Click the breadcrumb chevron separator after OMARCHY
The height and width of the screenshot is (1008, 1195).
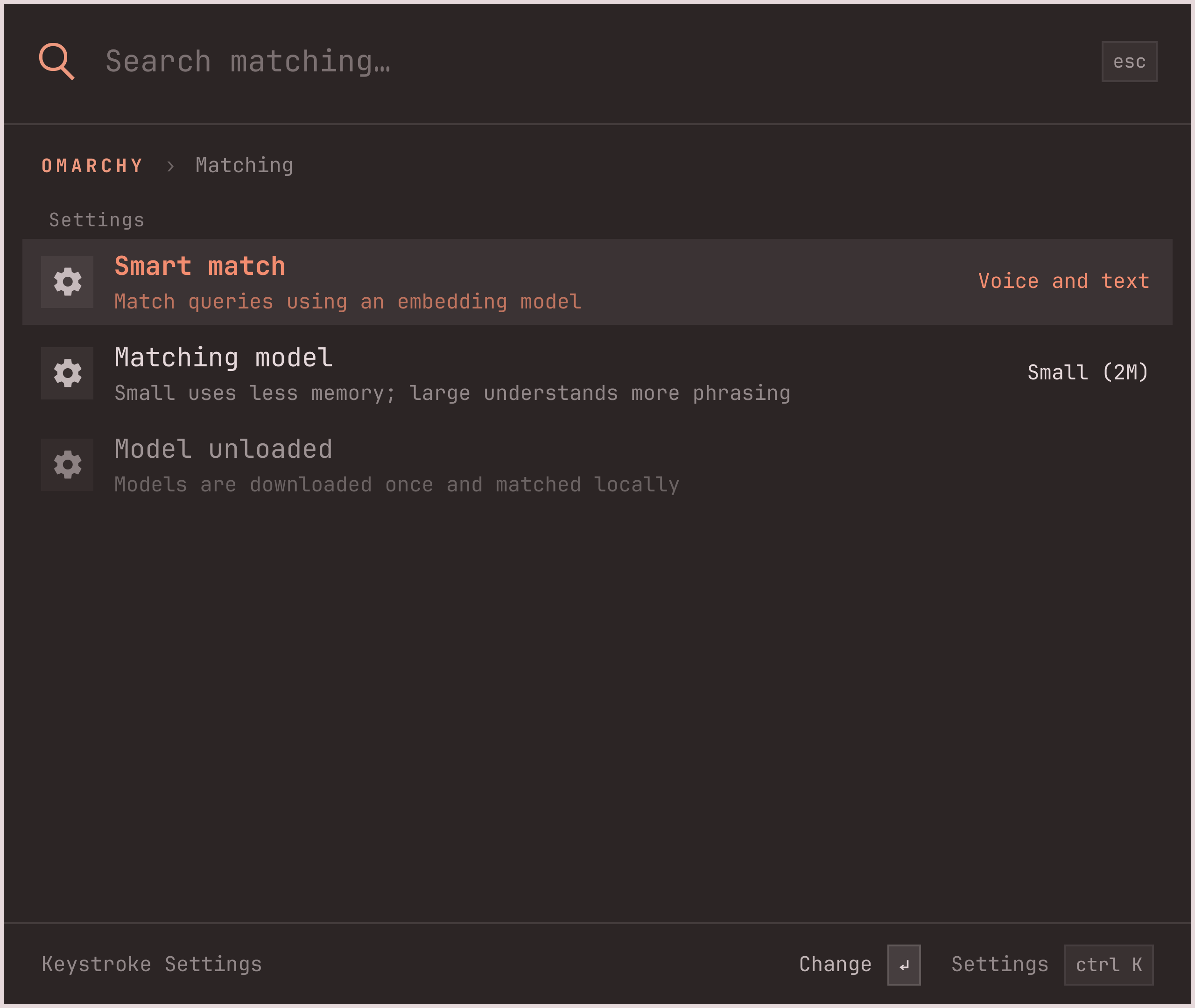(170, 166)
